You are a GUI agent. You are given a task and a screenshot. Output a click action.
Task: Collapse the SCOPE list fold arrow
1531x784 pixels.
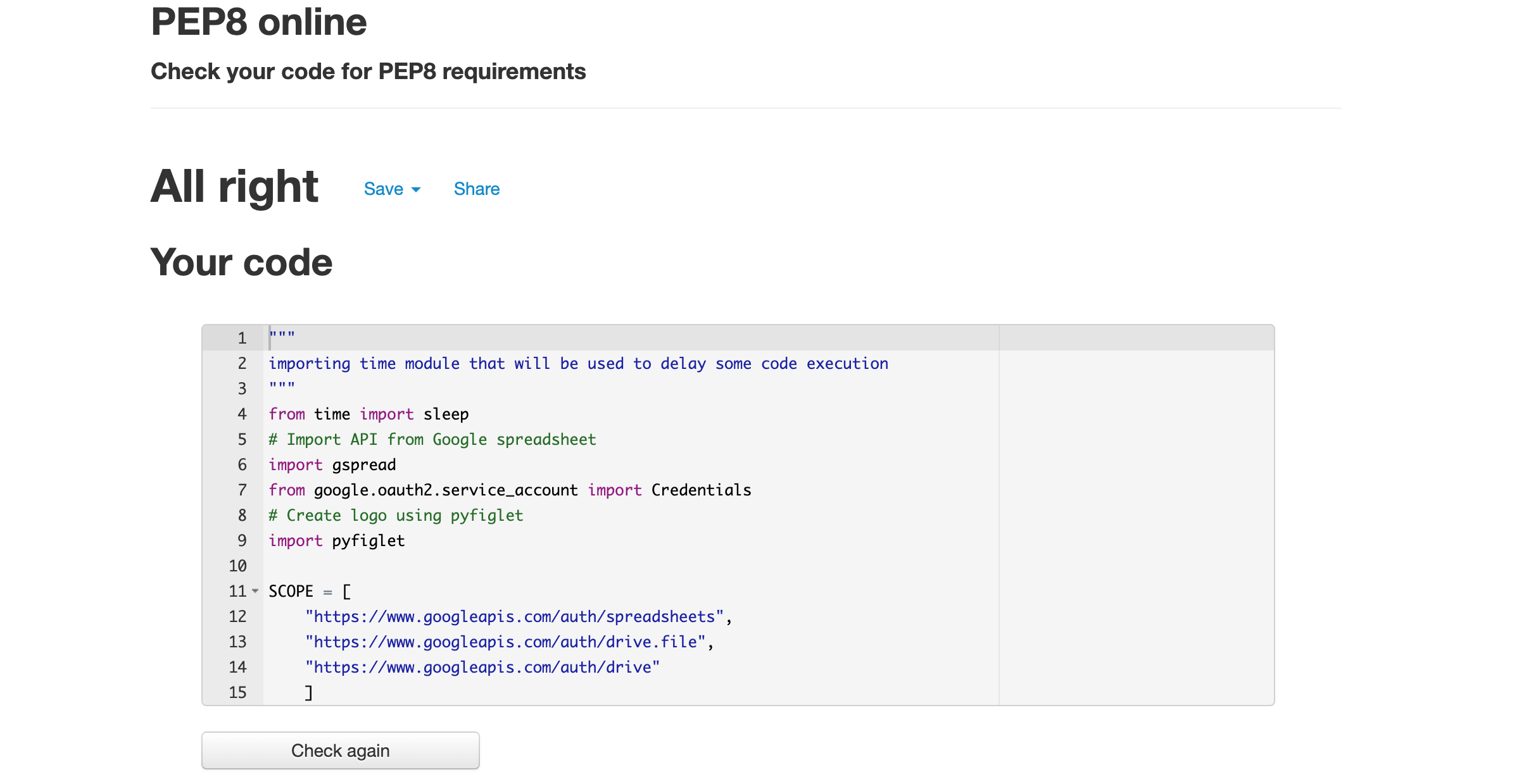(255, 591)
